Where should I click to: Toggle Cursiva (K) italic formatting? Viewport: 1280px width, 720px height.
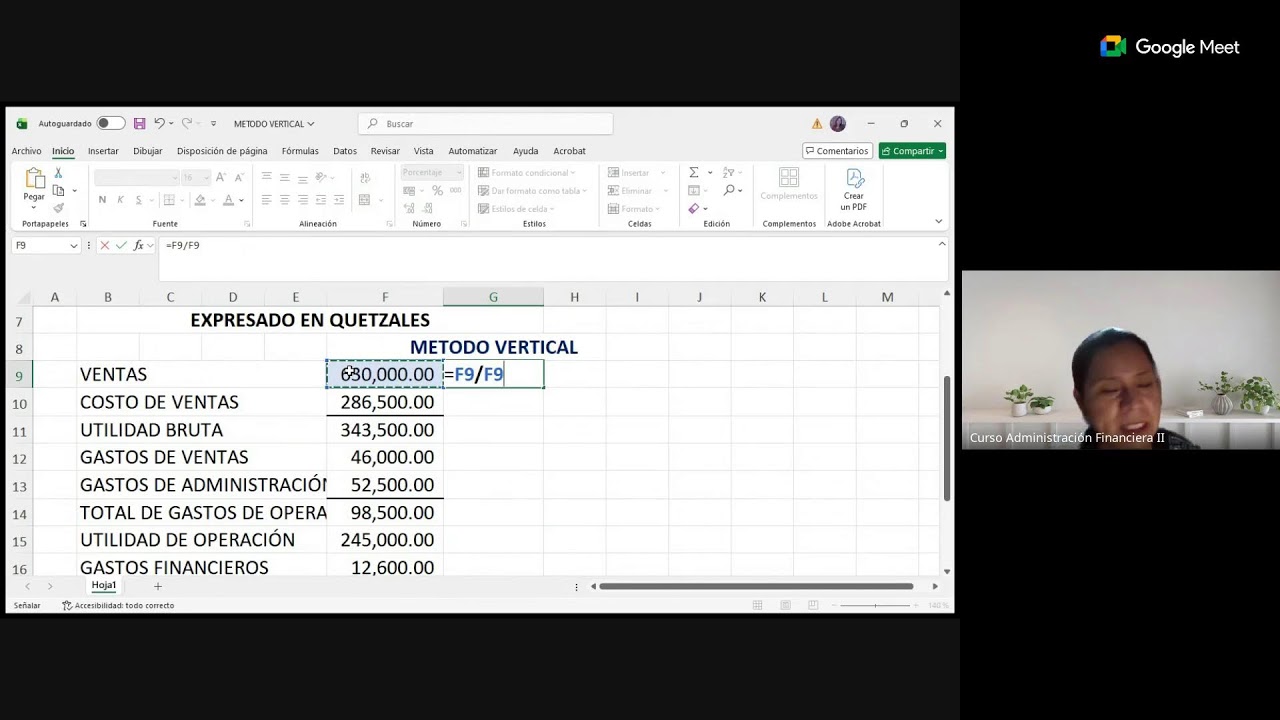tap(120, 200)
